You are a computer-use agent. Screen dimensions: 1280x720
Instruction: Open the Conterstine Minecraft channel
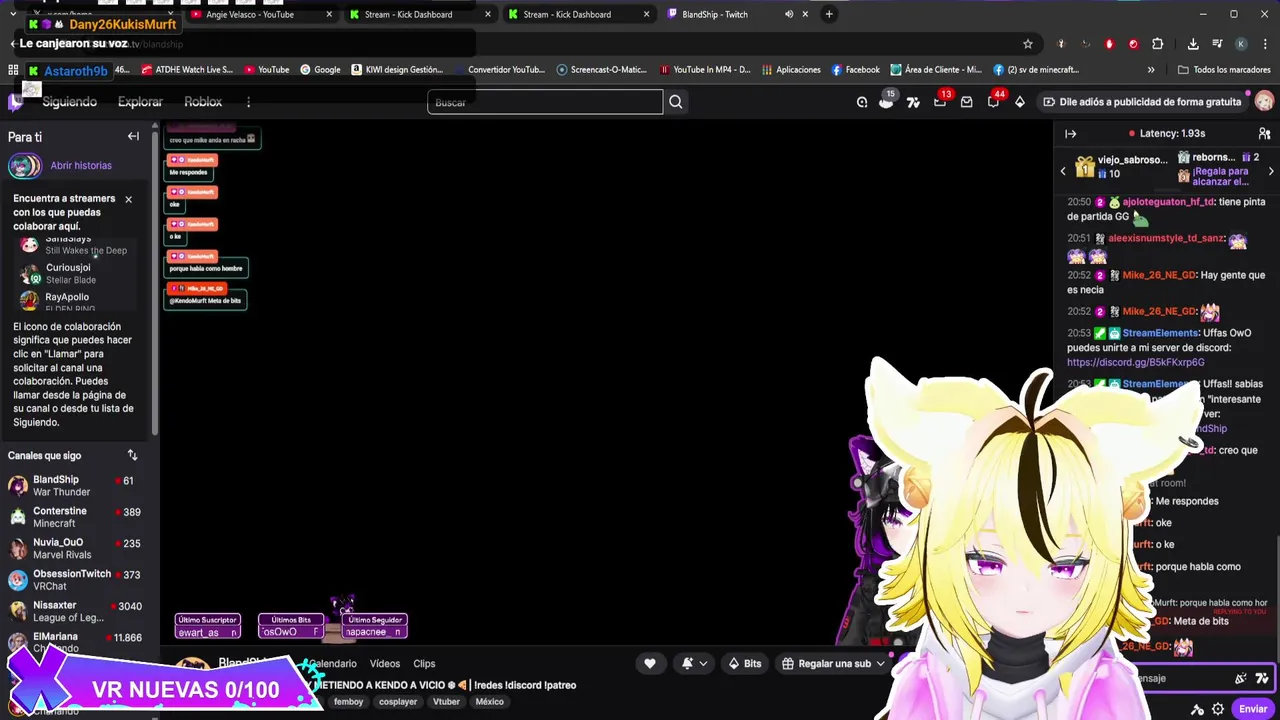(75, 517)
